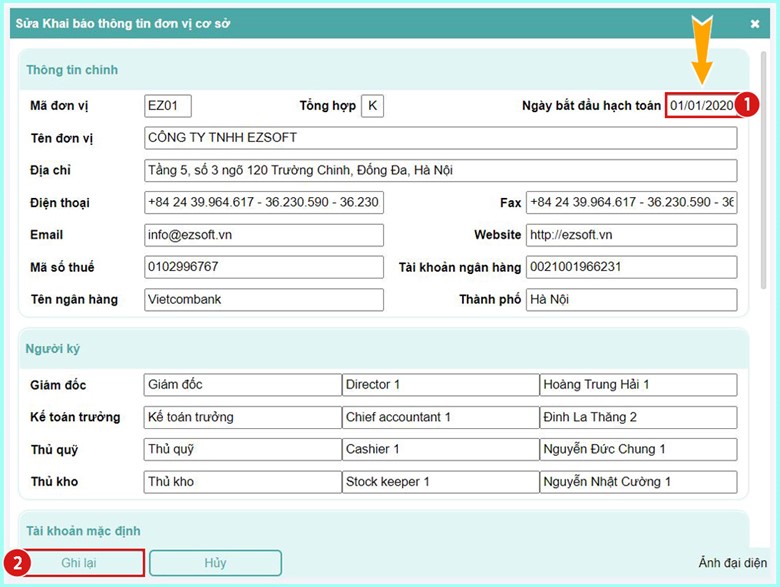780x587 pixels.
Task: Click the Thủ kho field Stock keeper 1
Action: [440, 482]
